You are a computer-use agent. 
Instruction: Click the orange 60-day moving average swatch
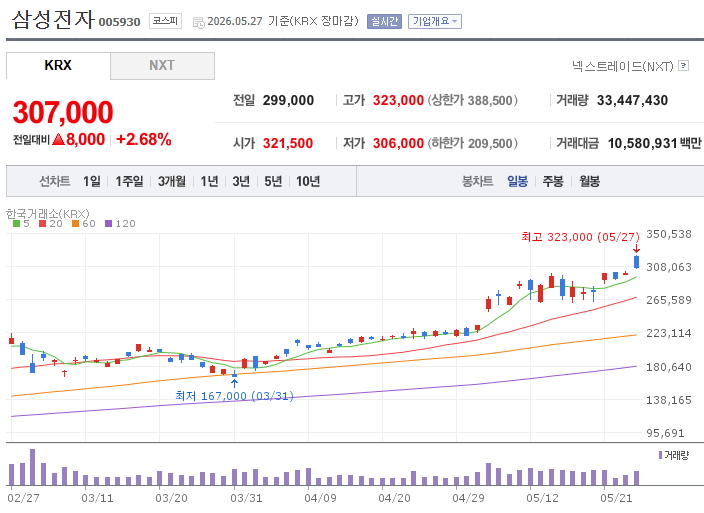click(x=75, y=224)
